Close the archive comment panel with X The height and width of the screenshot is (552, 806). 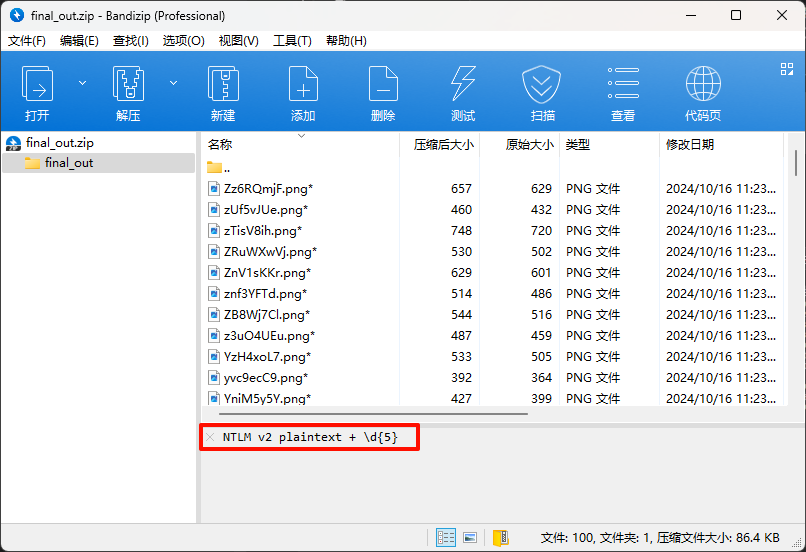tap(210, 437)
